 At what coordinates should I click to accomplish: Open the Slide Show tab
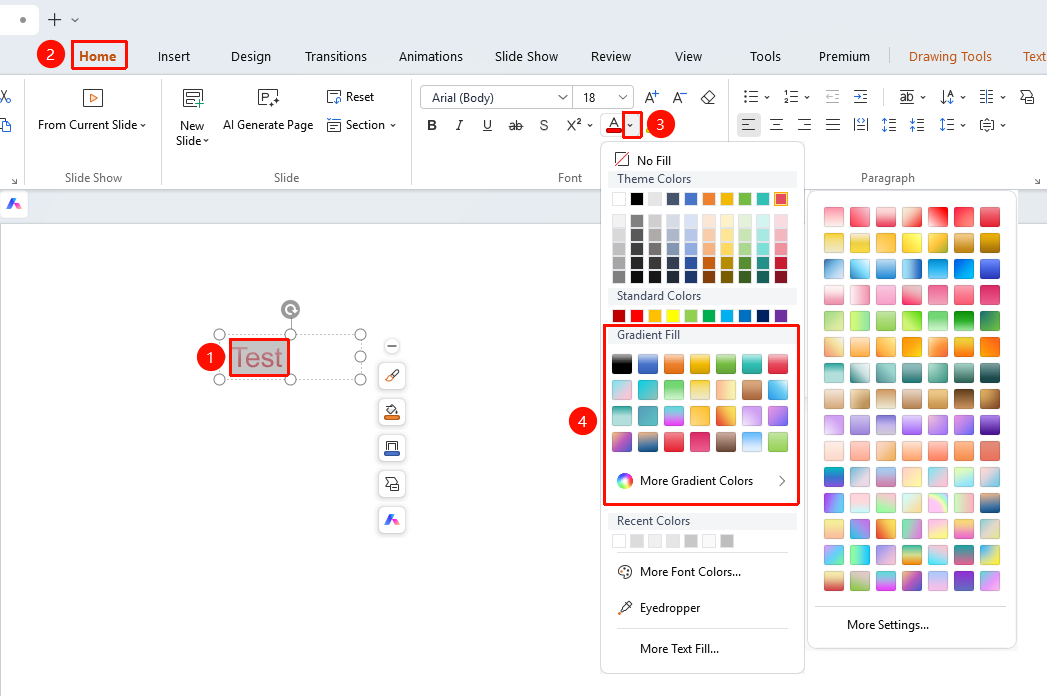pos(526,57)
